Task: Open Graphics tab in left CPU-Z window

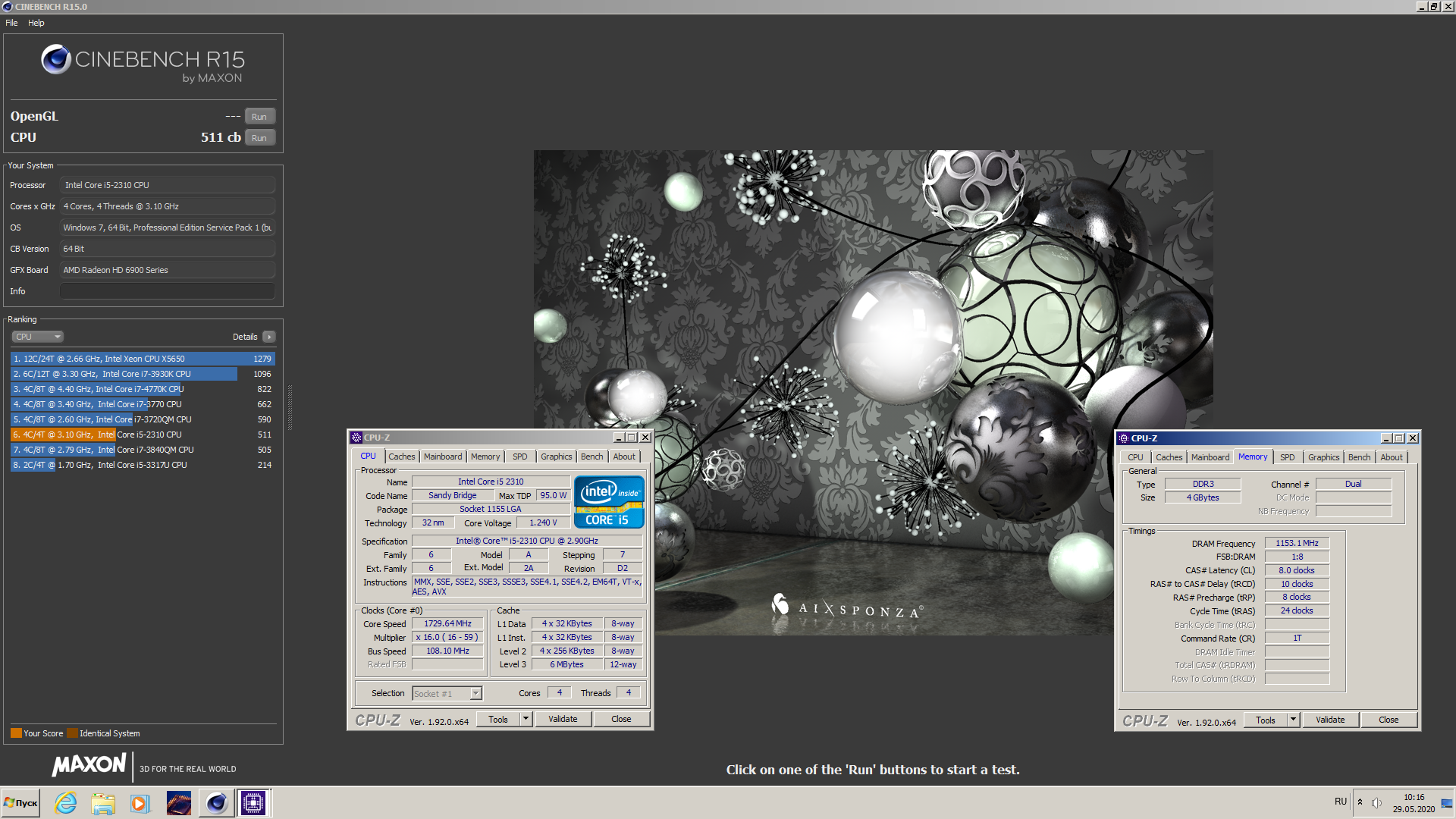Action: 556,457
